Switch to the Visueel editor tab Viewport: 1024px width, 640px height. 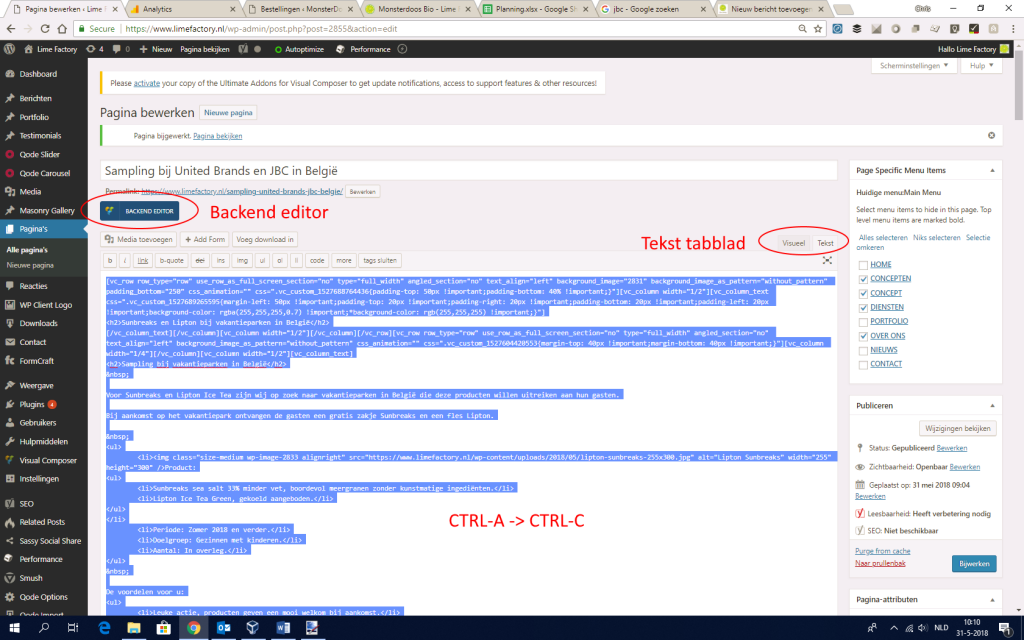pyautogui.click(x=793, y=243)
